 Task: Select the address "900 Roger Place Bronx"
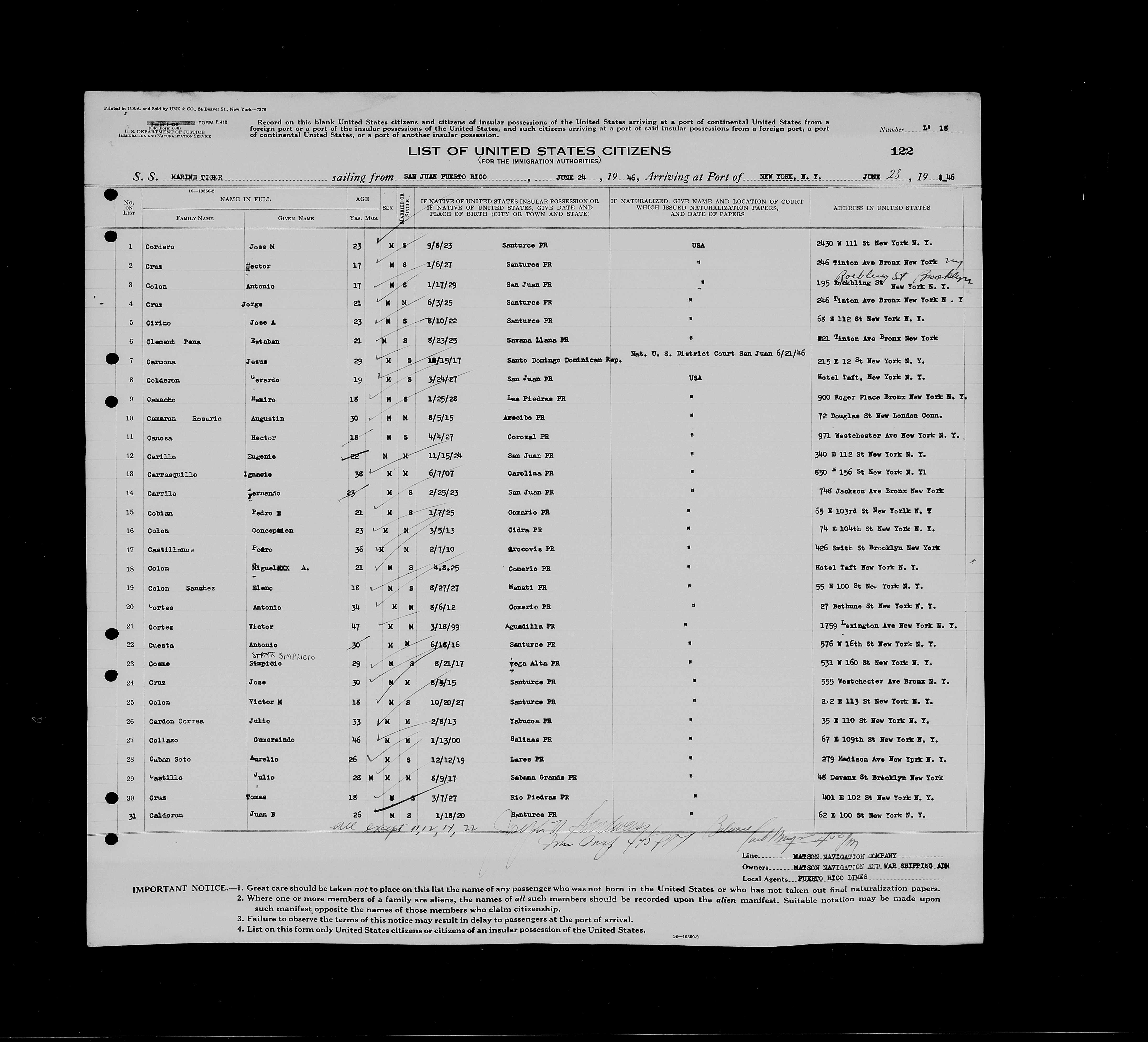pos(862,397)
